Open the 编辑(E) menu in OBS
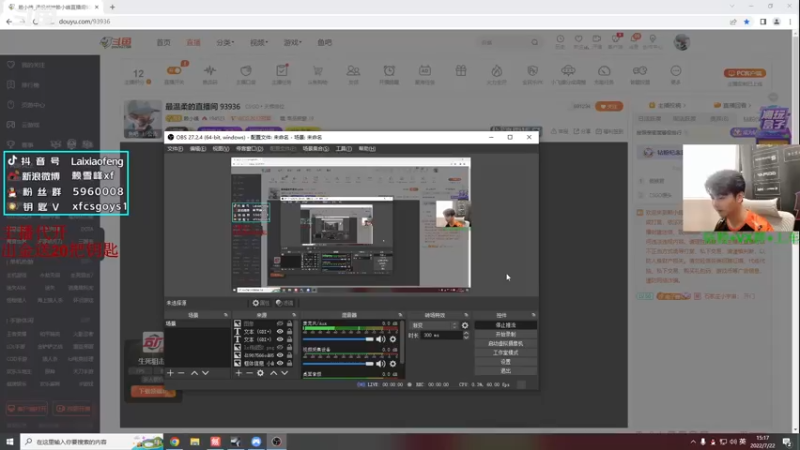Image resolution: width=800 pixels, height=450 pixels. [x=198, y=148]
